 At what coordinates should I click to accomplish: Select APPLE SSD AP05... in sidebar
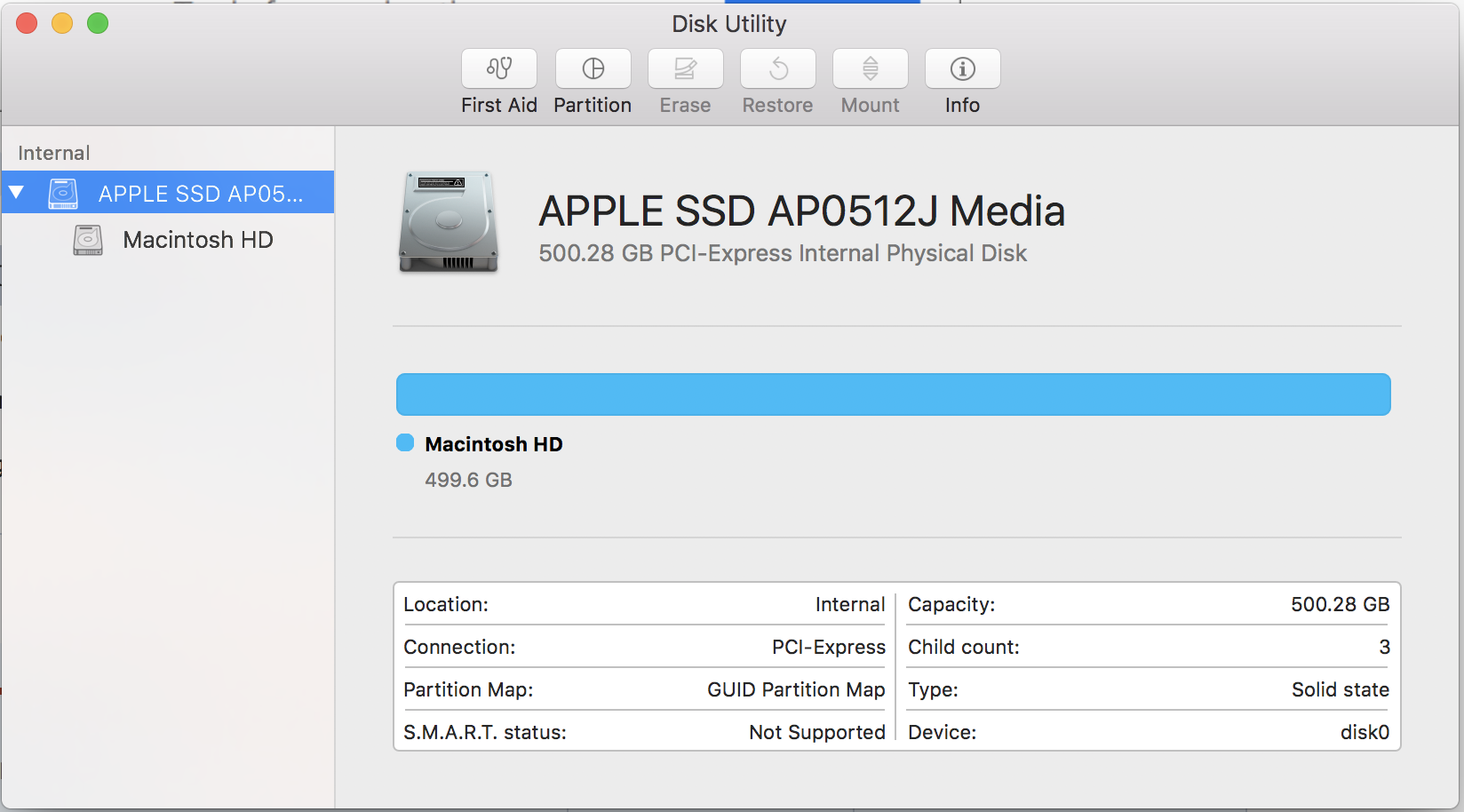click(168, 193)
